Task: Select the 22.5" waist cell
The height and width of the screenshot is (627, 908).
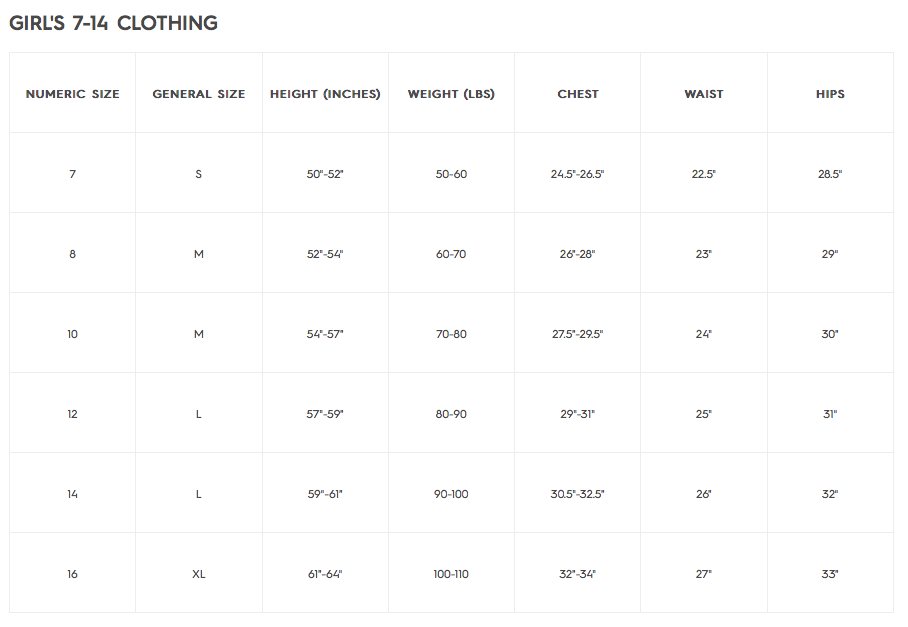Action: pyautogui.click(x=704, y=174)
